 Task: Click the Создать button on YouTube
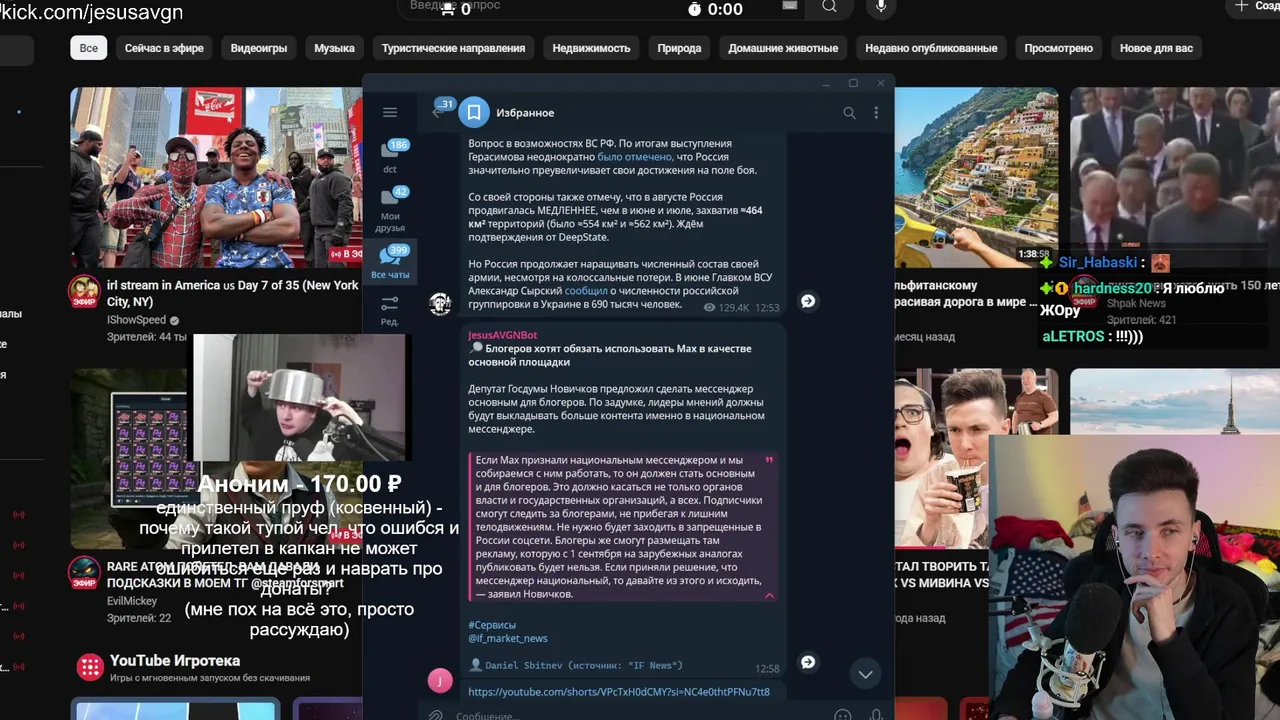1254,7
